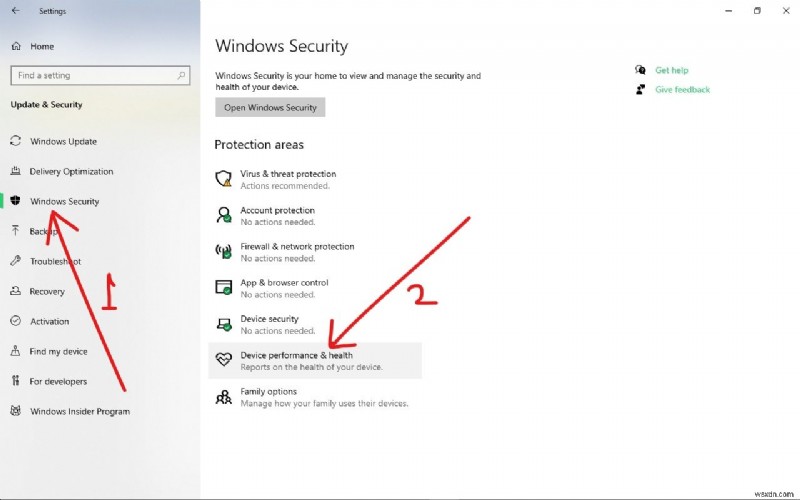This screenshot has width=800, height=500.
Task: Click the Give feedback link
Action: [682, 89]
